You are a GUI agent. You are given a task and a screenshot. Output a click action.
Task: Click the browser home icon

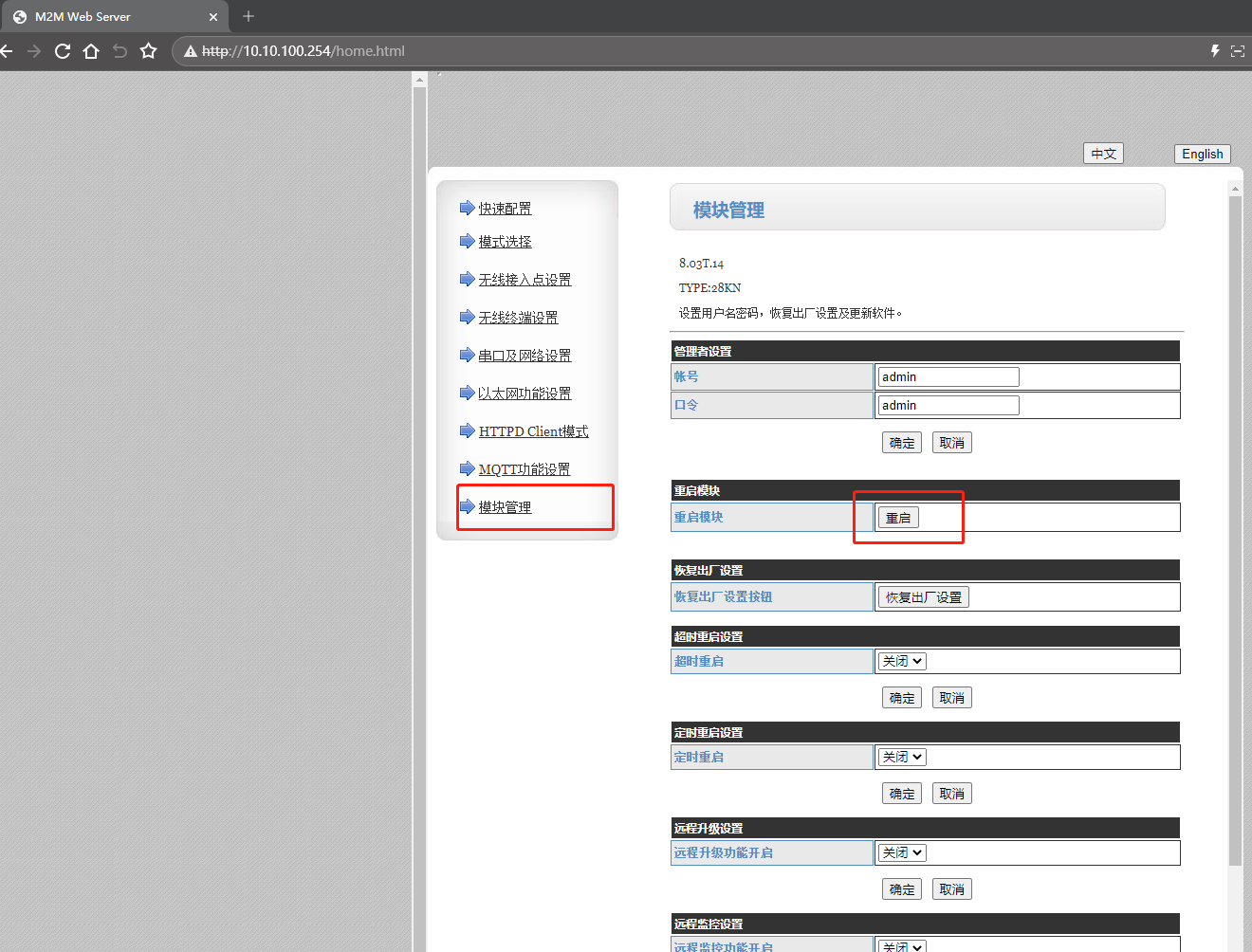[x=91, y=51]
